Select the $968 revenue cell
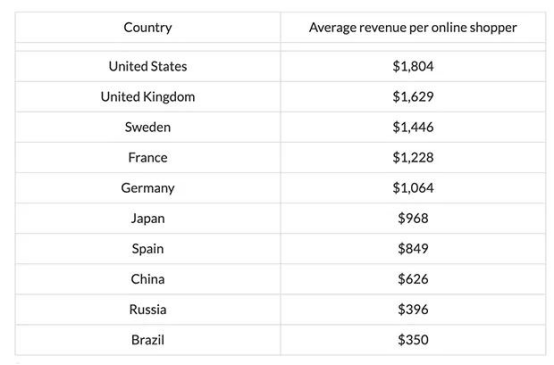Viewport: 554px width, 365px height. pyautogui.click(x=413, y=218)
